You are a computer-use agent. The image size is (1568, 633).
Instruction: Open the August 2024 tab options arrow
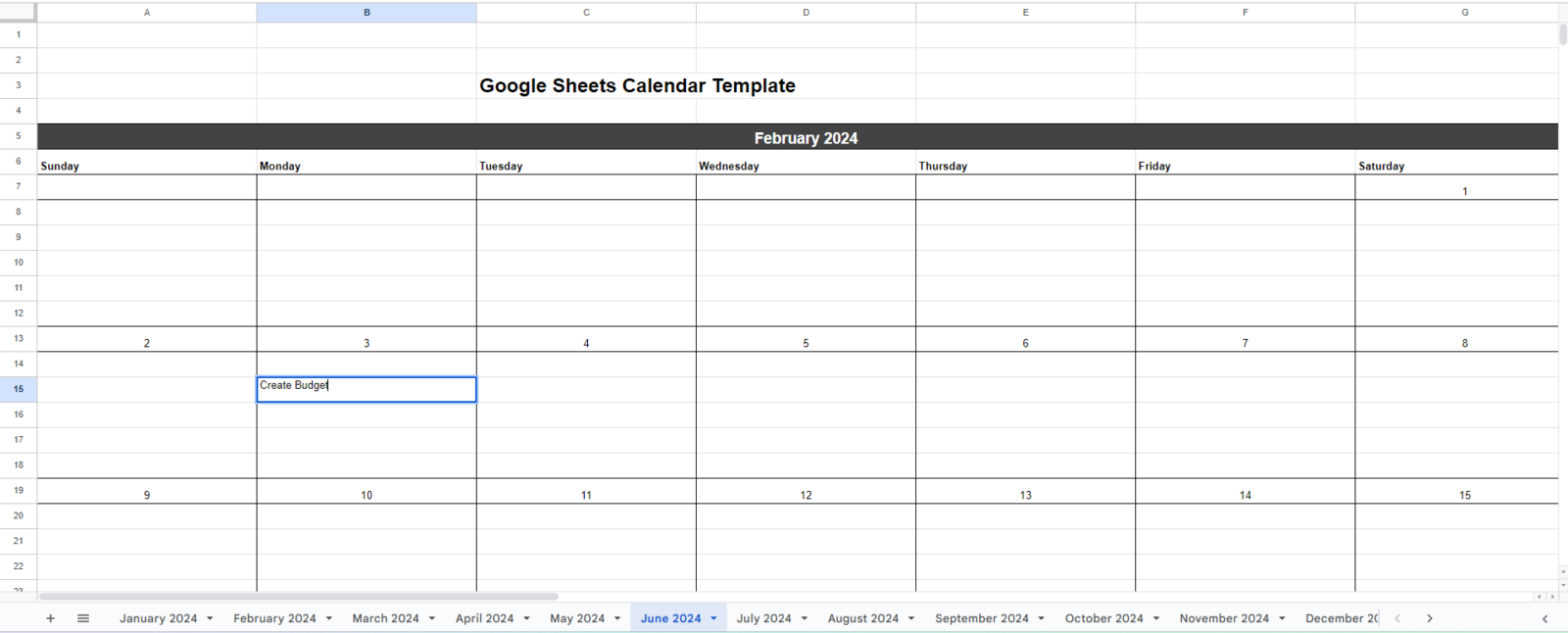coord(911,618)
